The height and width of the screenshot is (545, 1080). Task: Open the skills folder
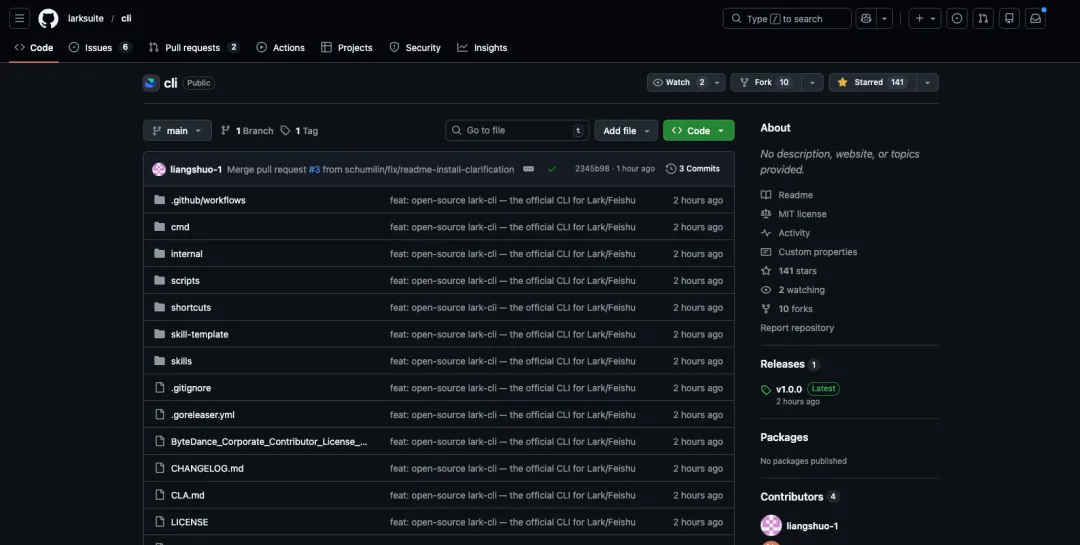181,361
